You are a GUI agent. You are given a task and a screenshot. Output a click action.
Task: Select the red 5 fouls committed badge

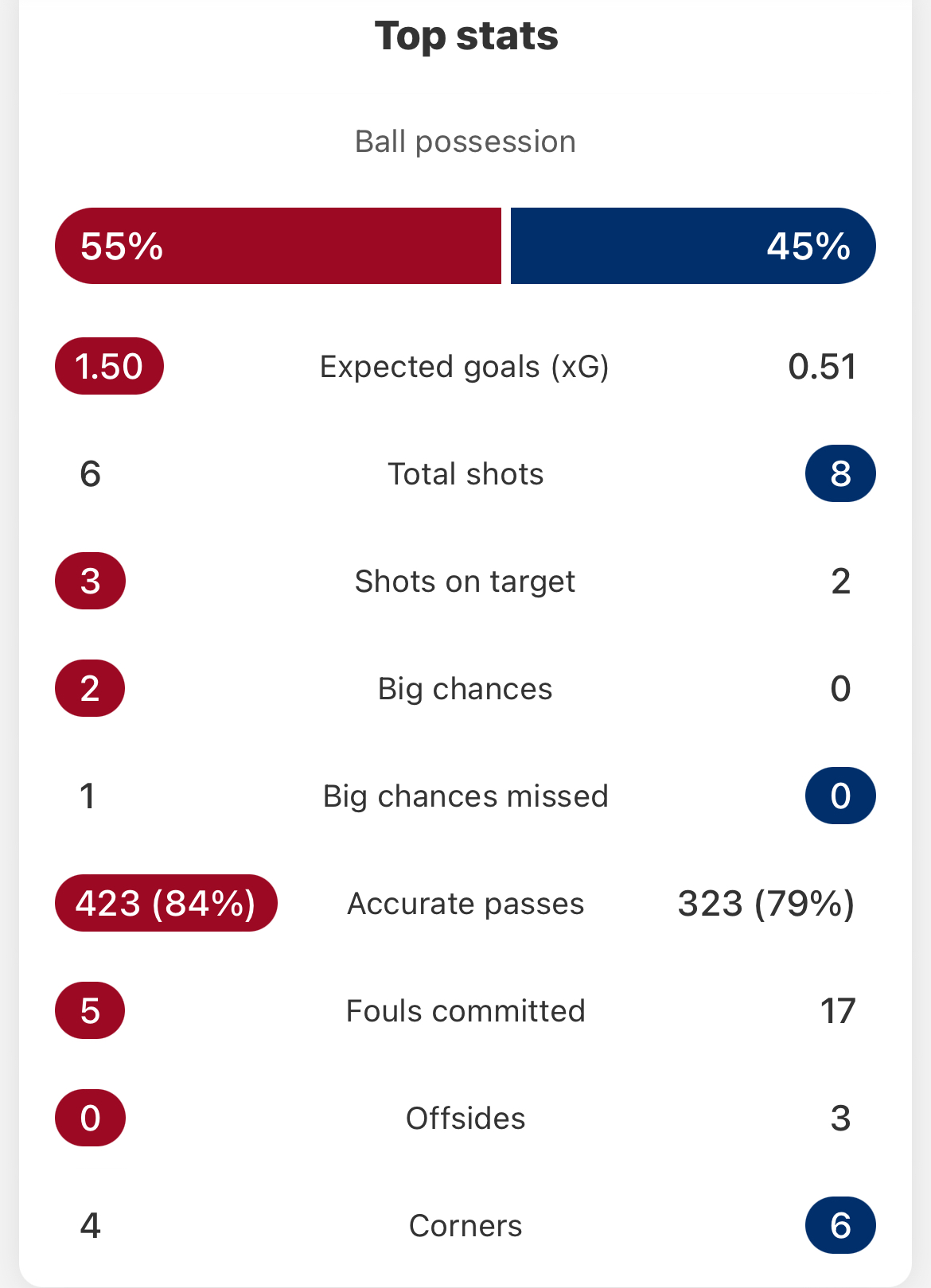tap(90, 1010)
